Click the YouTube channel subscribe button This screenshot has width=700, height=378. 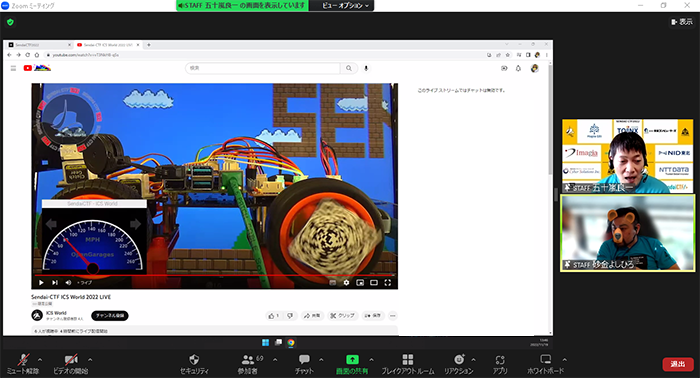click(110, 316)
